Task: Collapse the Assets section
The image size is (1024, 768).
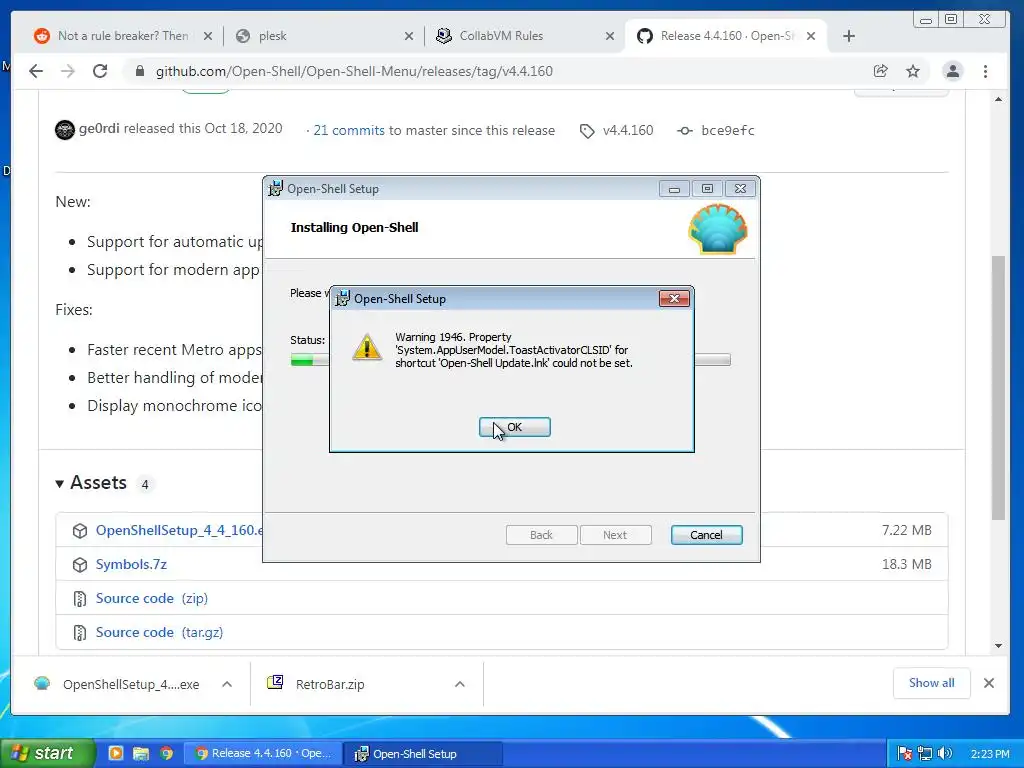Action: (x=91, y=483)
